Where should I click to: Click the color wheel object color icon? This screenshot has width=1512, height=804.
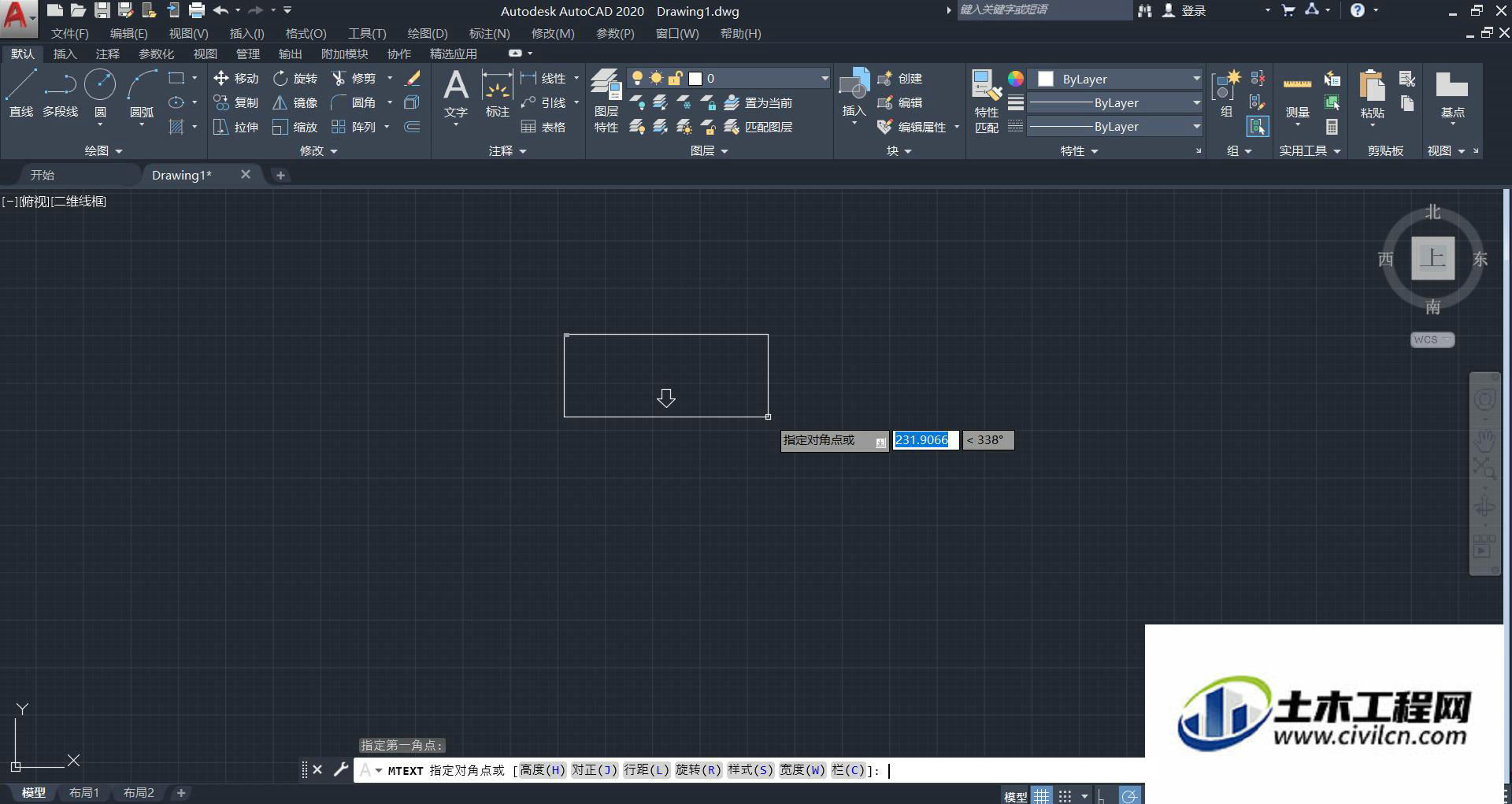pos(1016,78)
